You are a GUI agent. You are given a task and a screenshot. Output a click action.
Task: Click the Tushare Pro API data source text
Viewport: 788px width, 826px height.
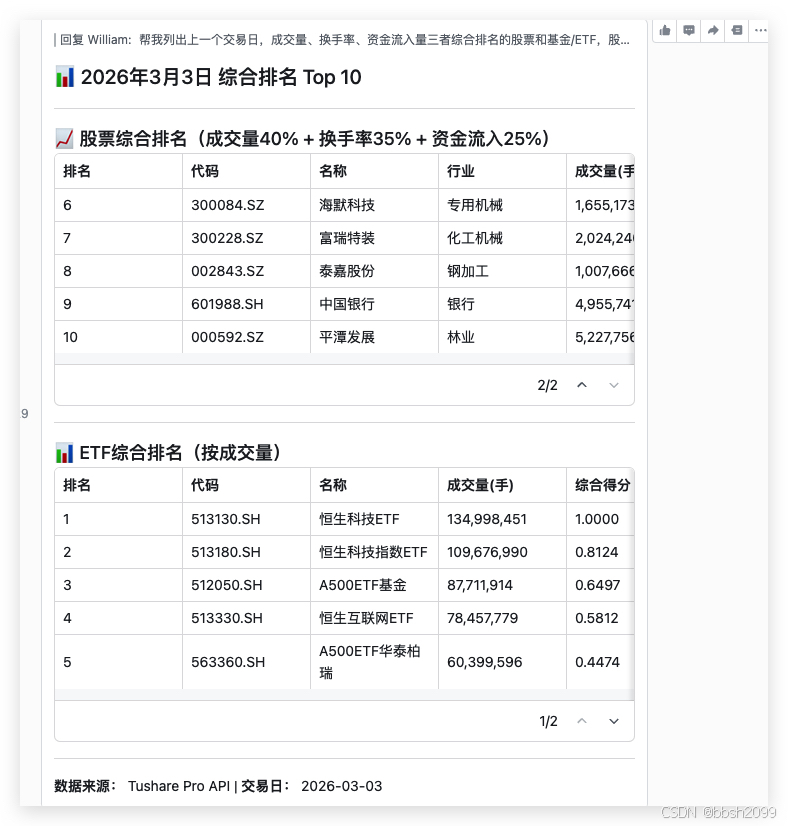pos(179,786)
